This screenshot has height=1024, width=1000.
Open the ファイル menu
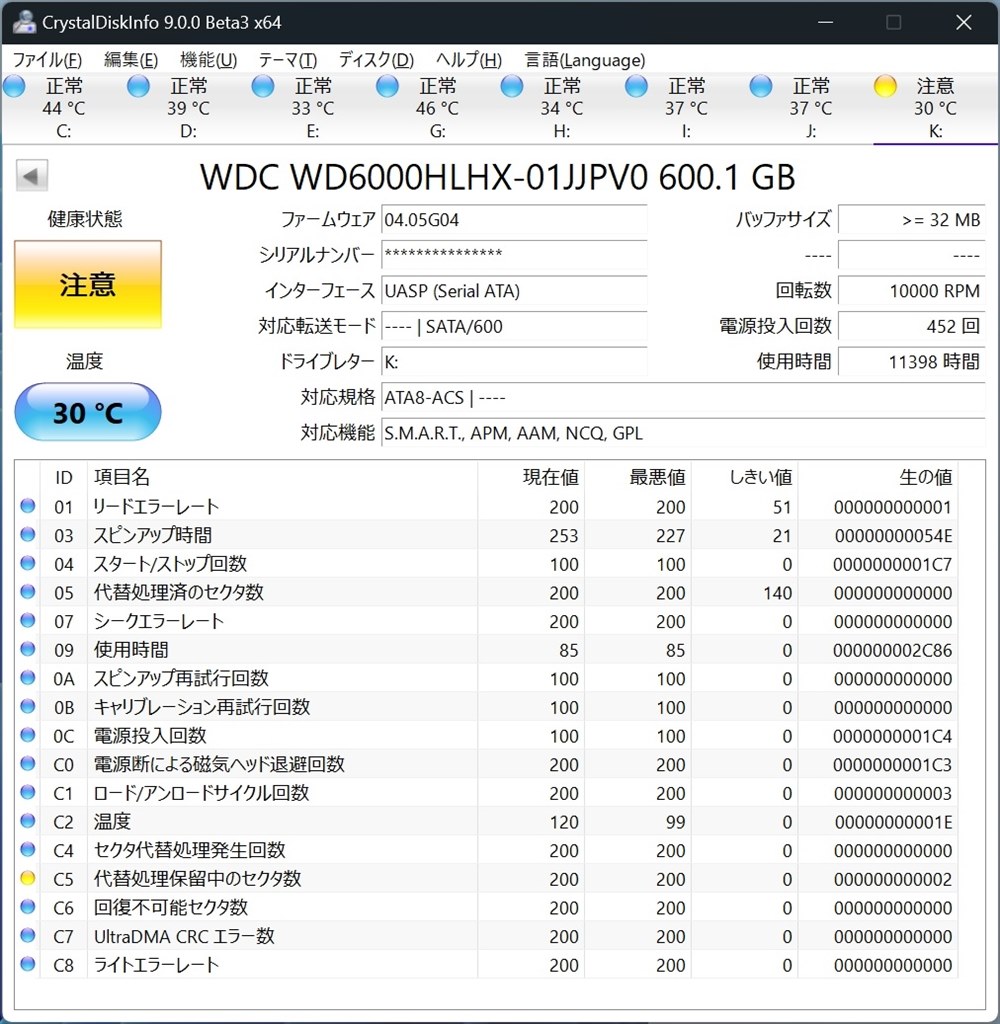(46, 60)
